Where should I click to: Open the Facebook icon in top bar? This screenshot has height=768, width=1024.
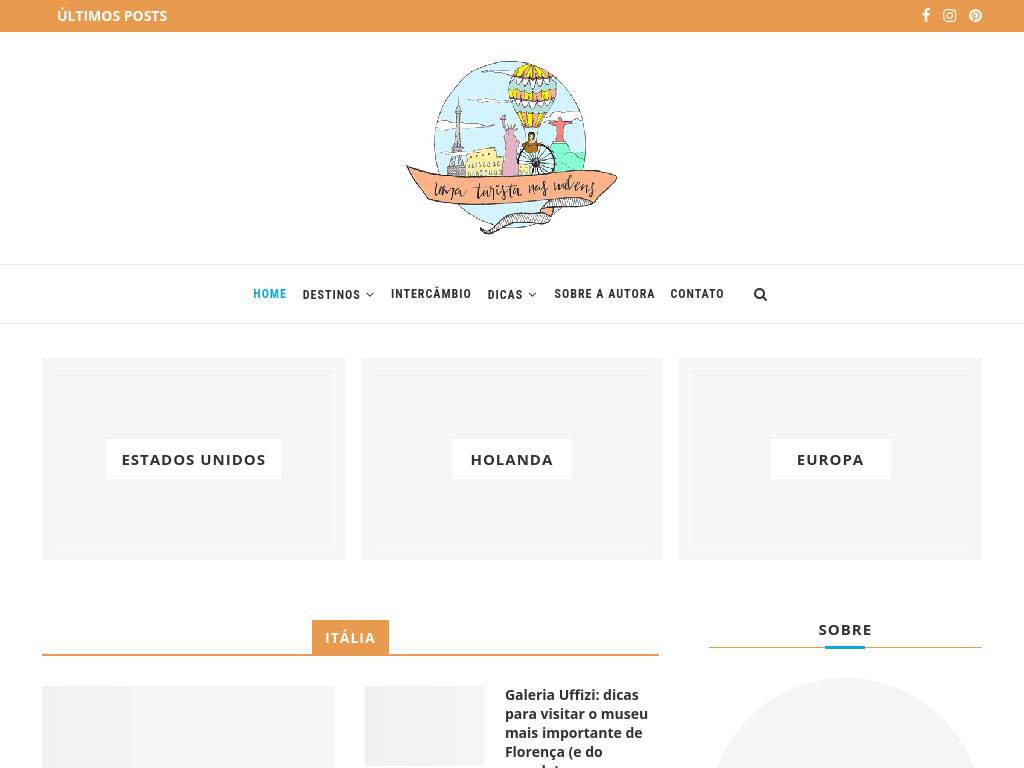pos(925,16)
